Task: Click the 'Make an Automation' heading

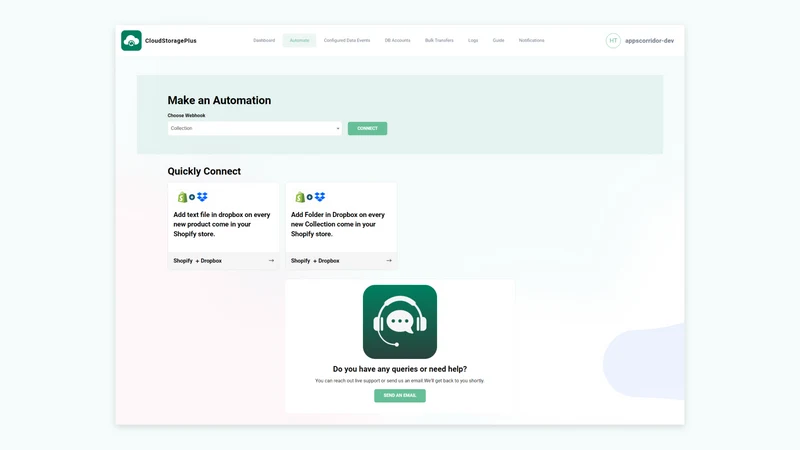Action: [219, 101]
